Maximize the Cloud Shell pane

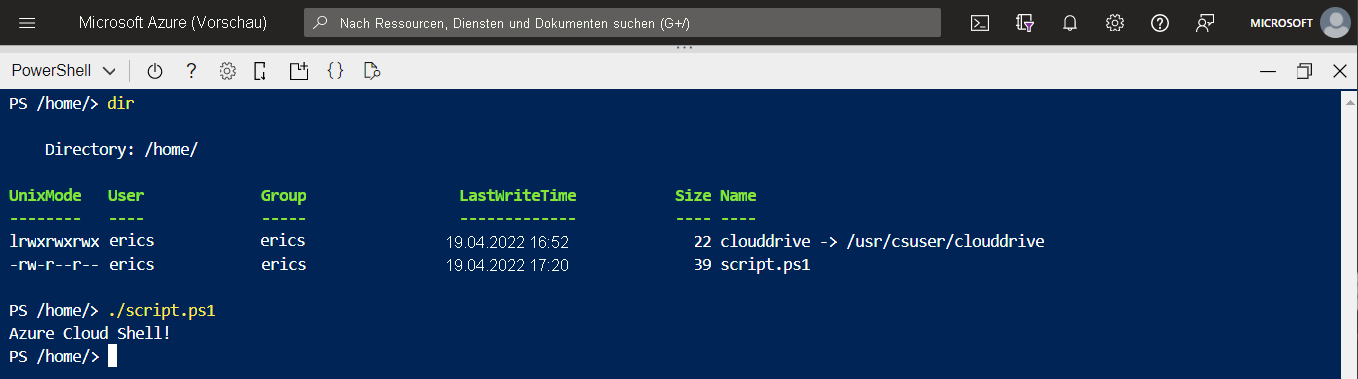(x=1304, y=71)
